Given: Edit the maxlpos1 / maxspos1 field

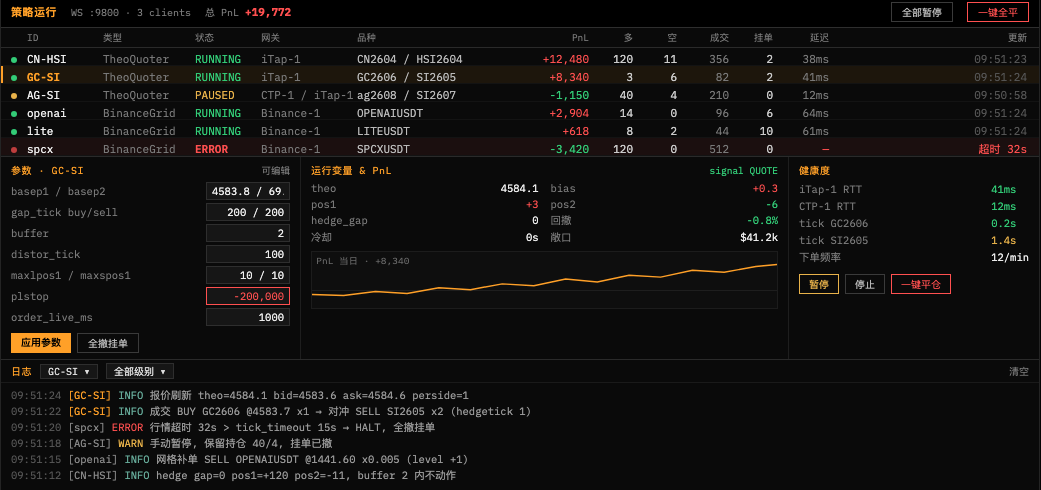Looking at the screenshot, I should coord(248,275).
